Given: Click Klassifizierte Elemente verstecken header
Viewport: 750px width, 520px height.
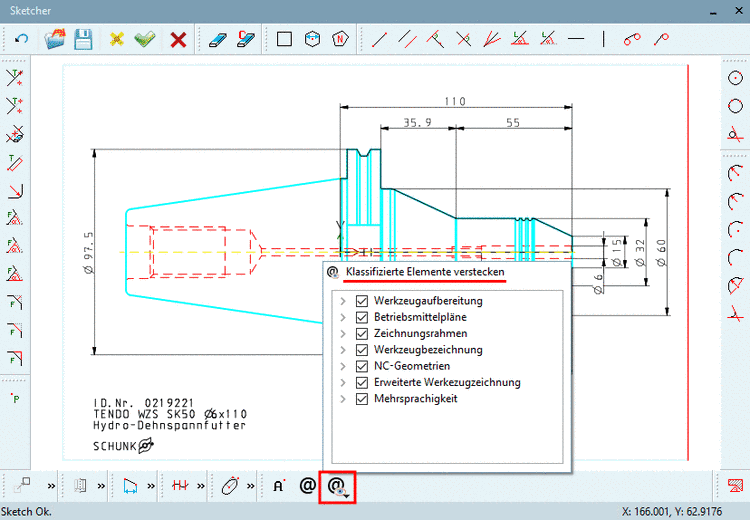Looking at the screenshot, I should [x=425, y=272].
